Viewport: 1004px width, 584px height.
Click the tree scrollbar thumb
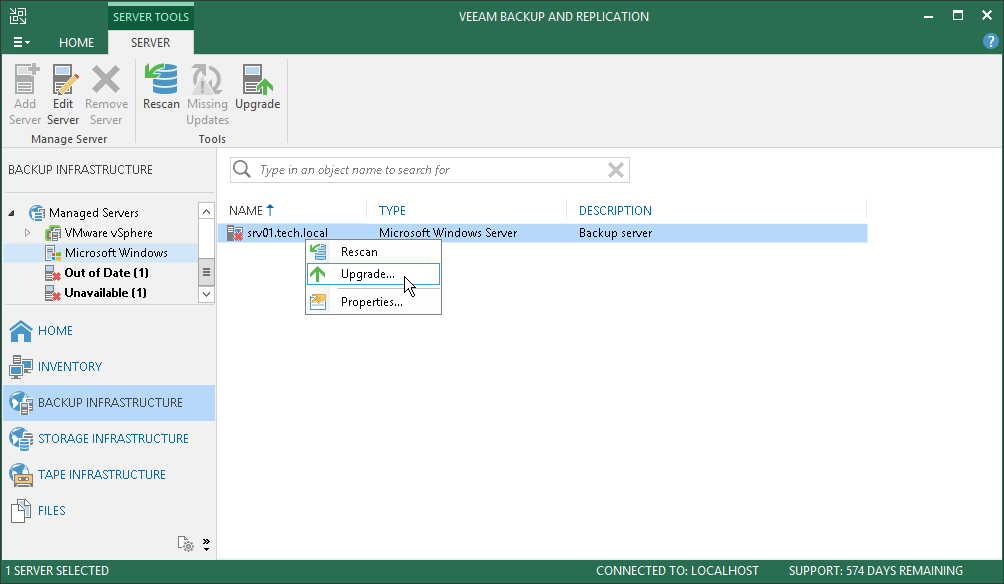point(206,272)
